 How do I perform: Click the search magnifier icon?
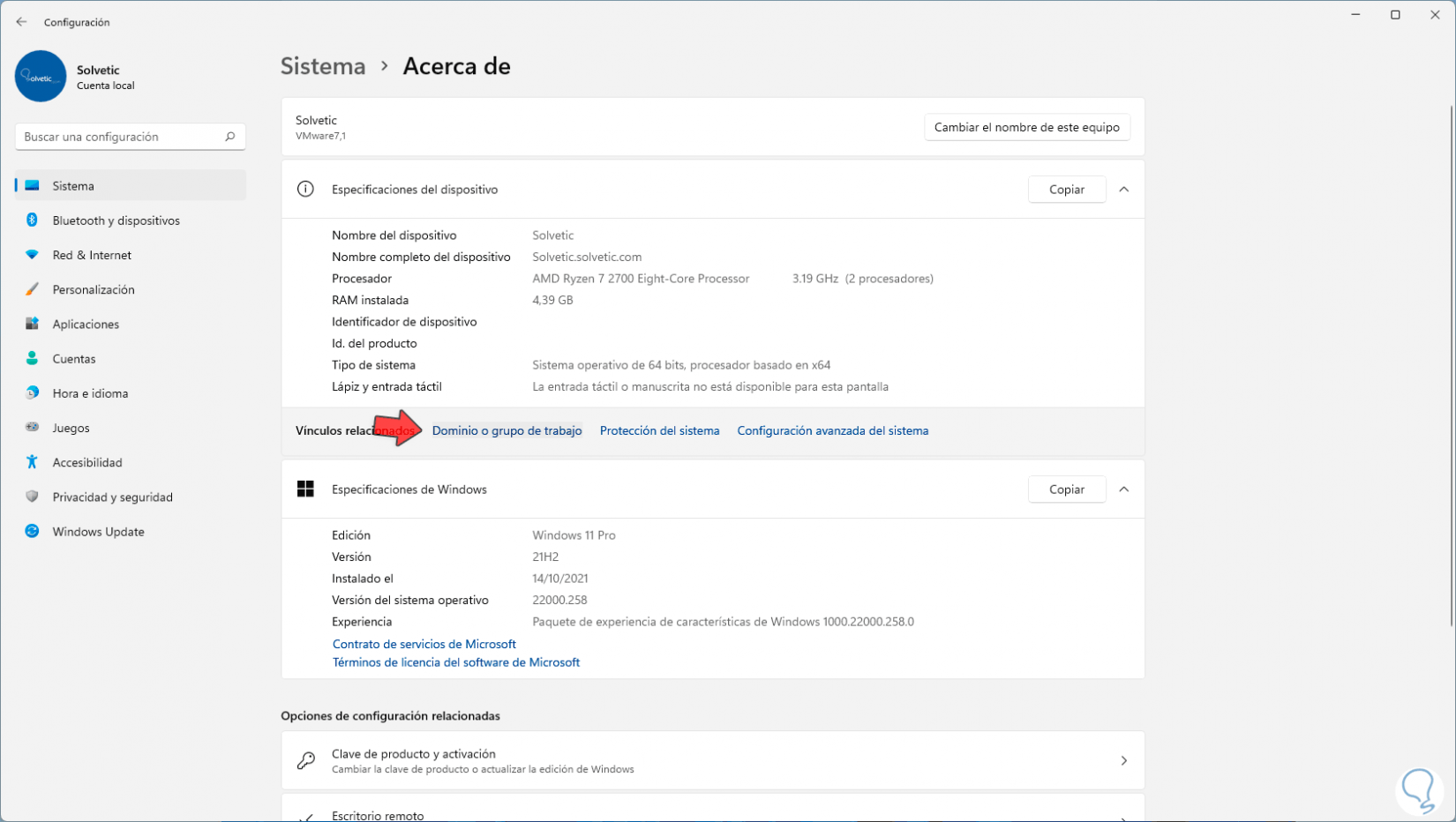point(230,137)
